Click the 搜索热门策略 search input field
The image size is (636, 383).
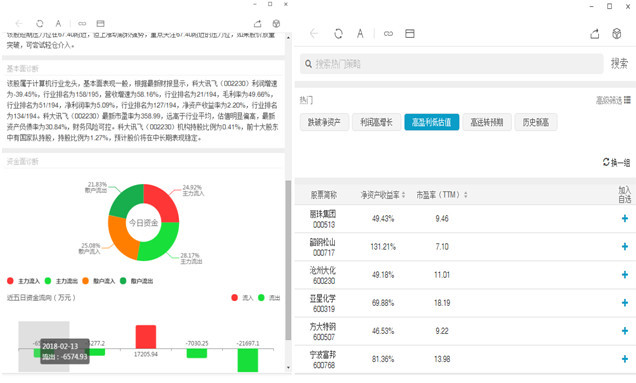coord(451,64)
